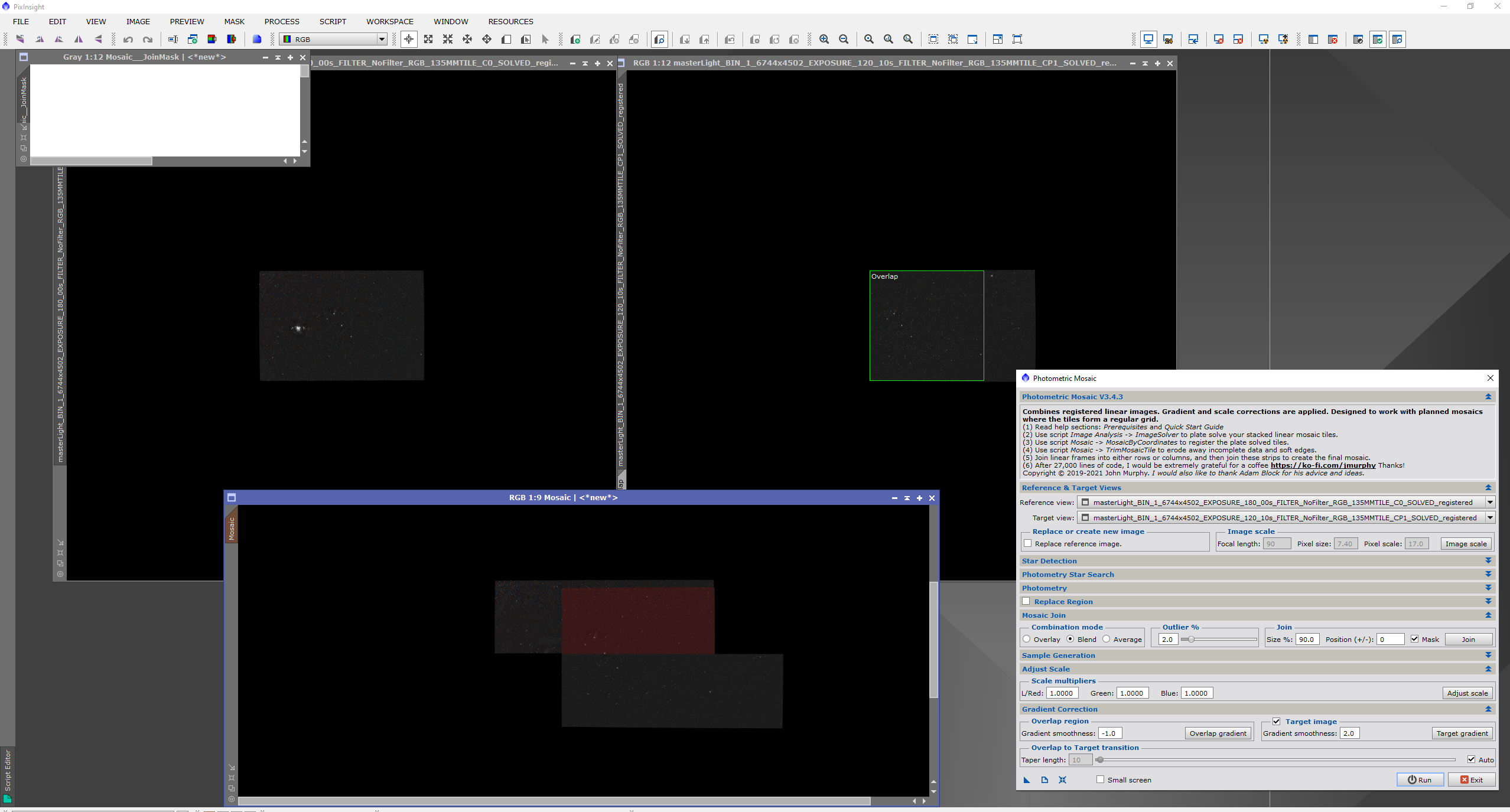The height and width of the screenshot is (812, 1510).
Task: Click the Script Editor green icon at bottom left
Action: click(x=7, y=798)
